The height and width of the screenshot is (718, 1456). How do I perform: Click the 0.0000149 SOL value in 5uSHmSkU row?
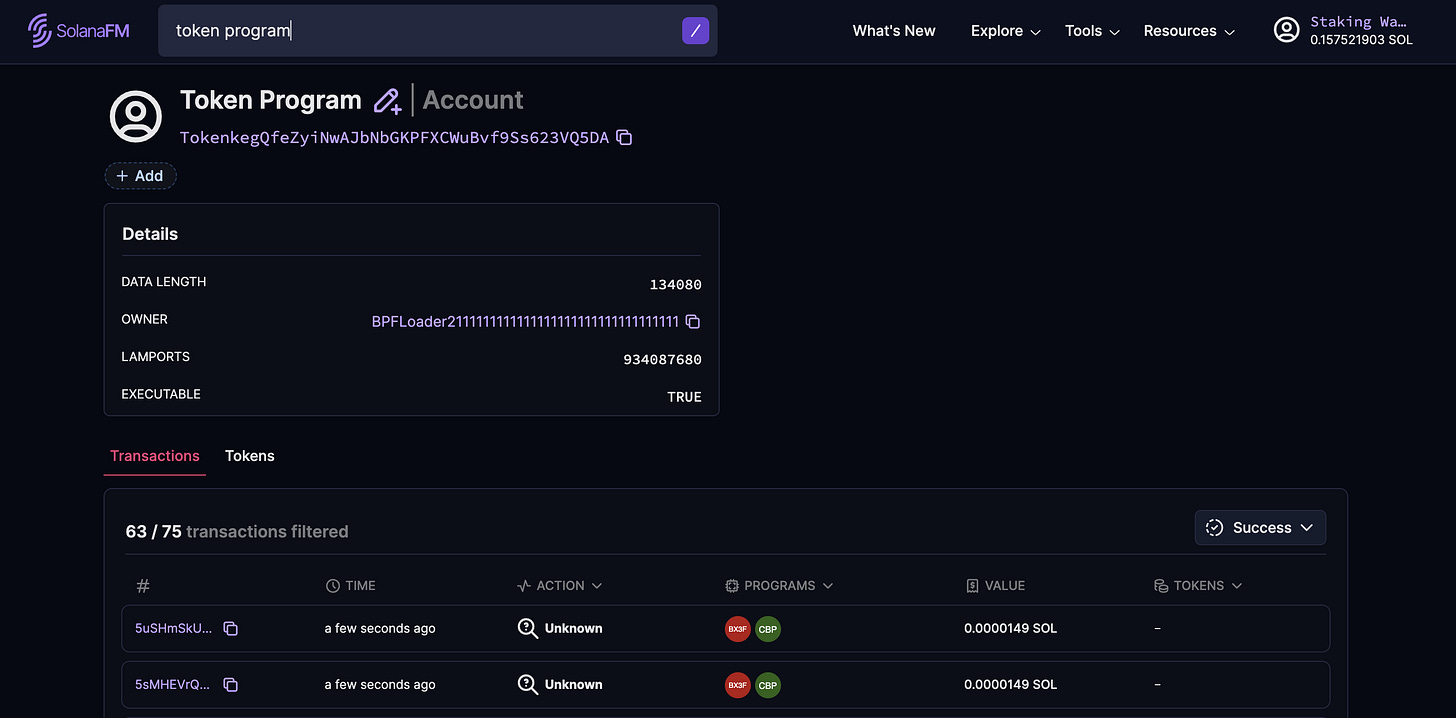[1011, 629]
